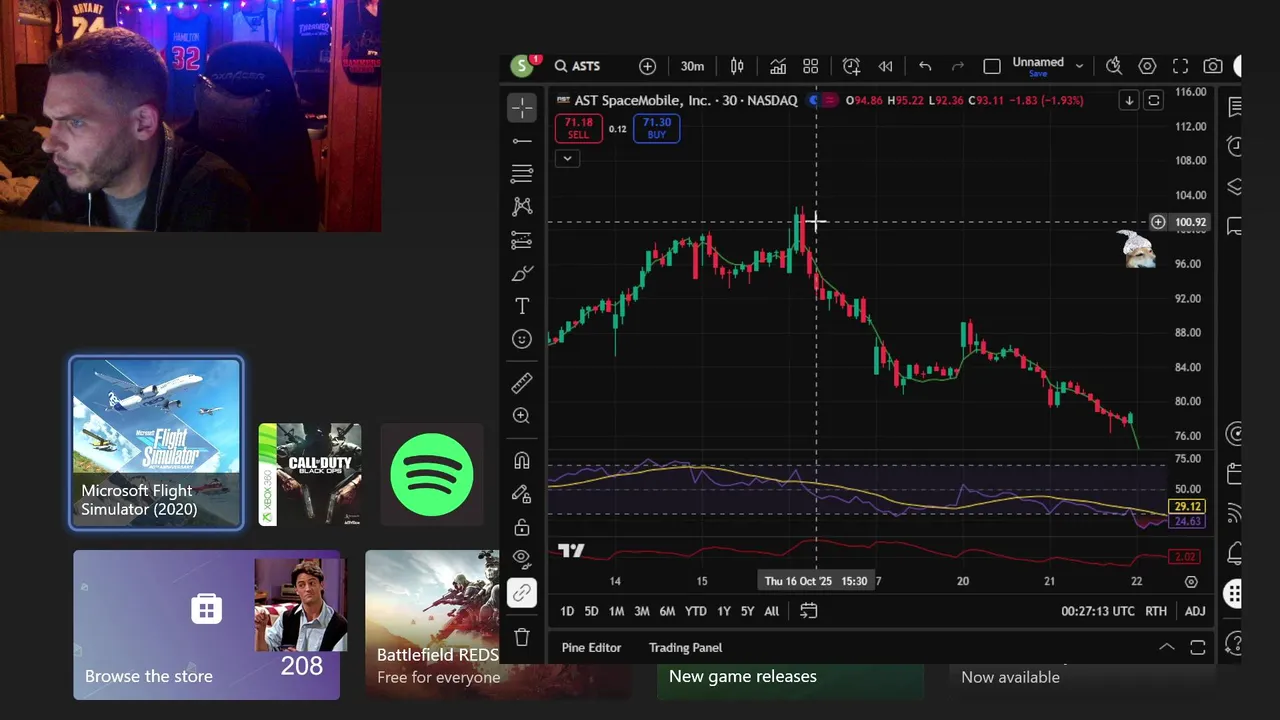The width and height of the screenshot is (1280, 720).
Task: Select the trend line tool
Action: pyautogui.click(x=521, y=141)
